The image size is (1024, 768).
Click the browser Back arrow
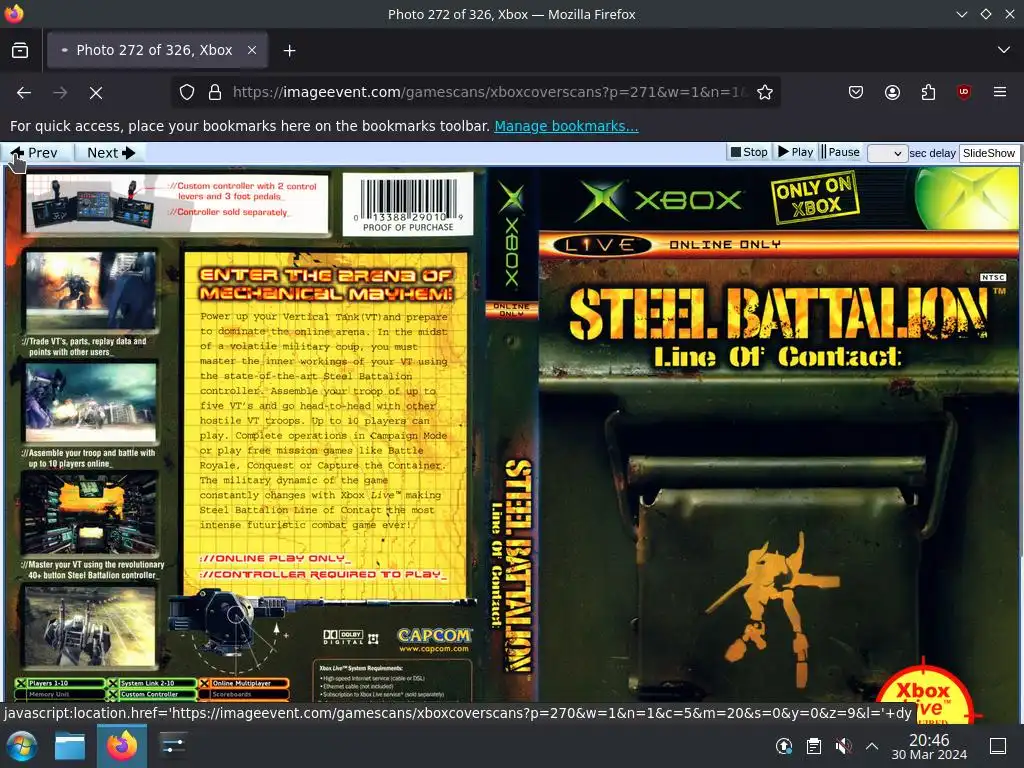click(24, 93)
